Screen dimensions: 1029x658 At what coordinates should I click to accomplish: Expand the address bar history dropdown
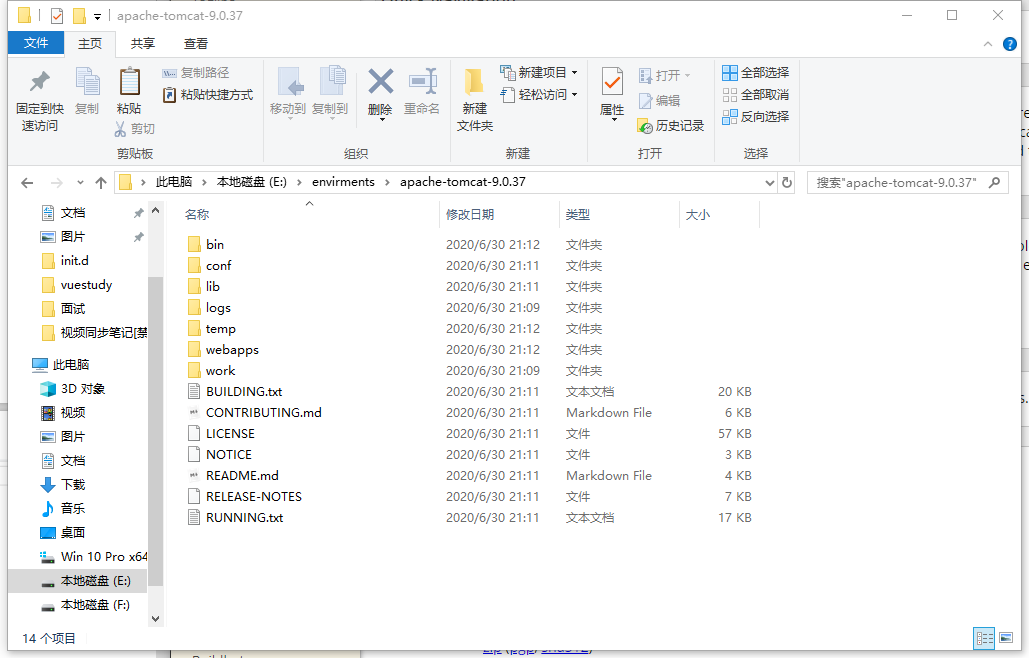[x=770, y=183]
